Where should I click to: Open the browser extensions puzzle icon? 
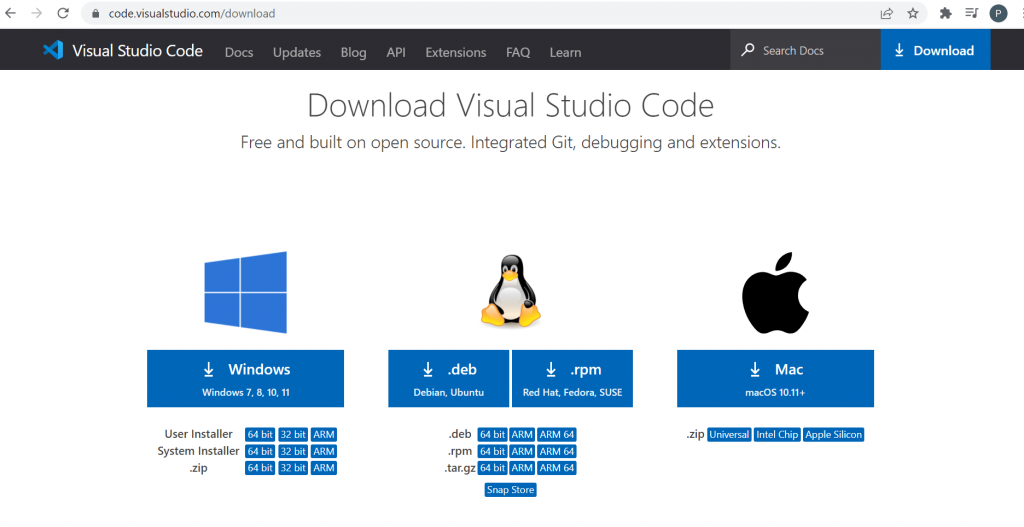tap(945, 13)
